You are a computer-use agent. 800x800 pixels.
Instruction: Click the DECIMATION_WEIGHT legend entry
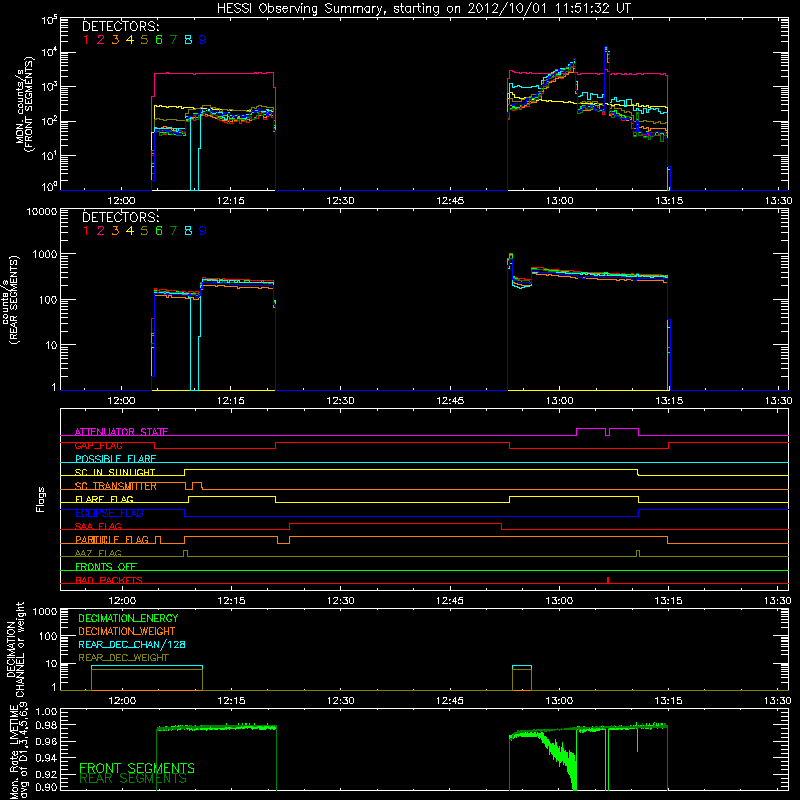tap(127, 631)
